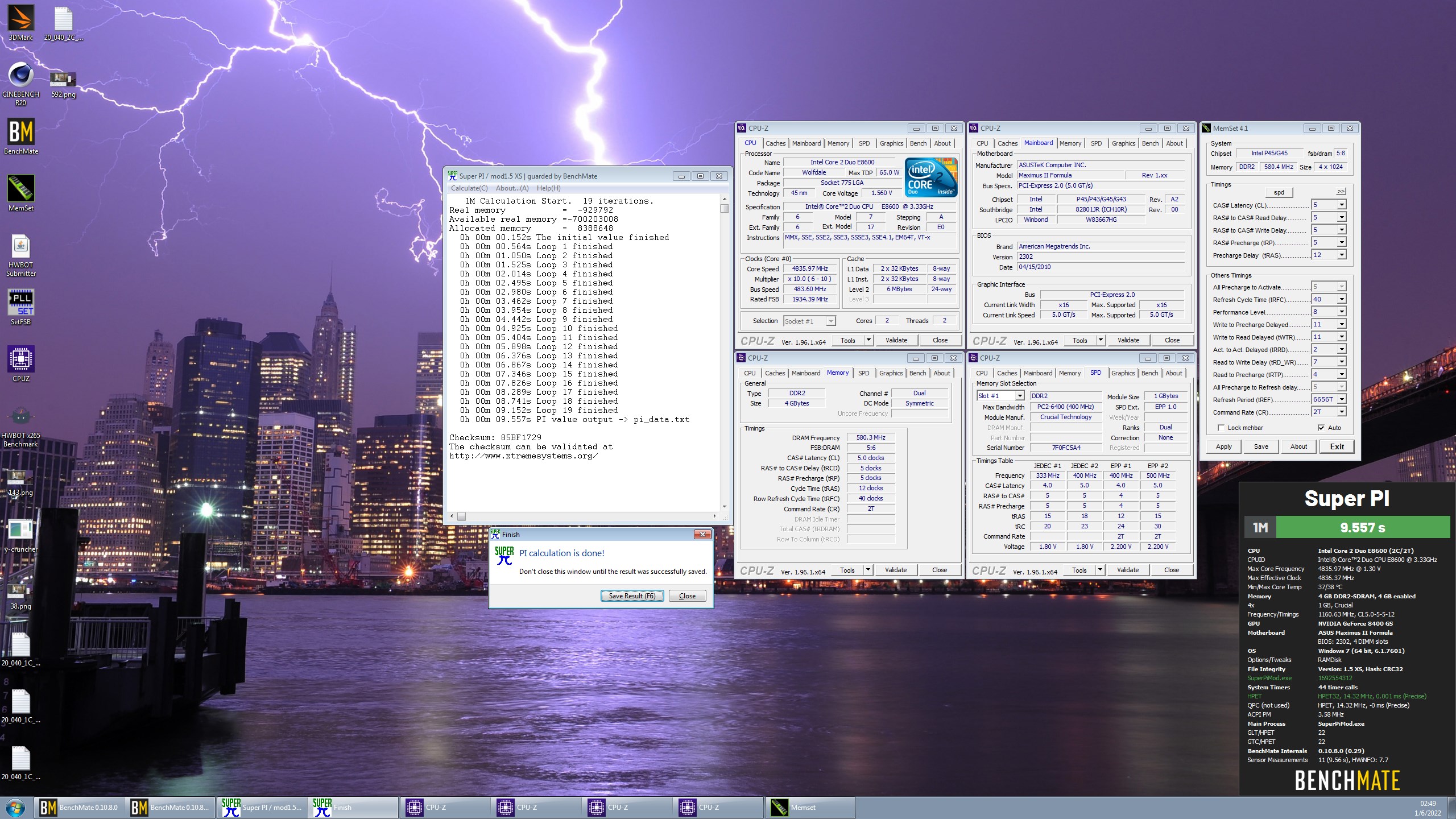Toggle the Auto checkbox in MemSet
Viewport: 1456px width, 819px height.
1321,428
